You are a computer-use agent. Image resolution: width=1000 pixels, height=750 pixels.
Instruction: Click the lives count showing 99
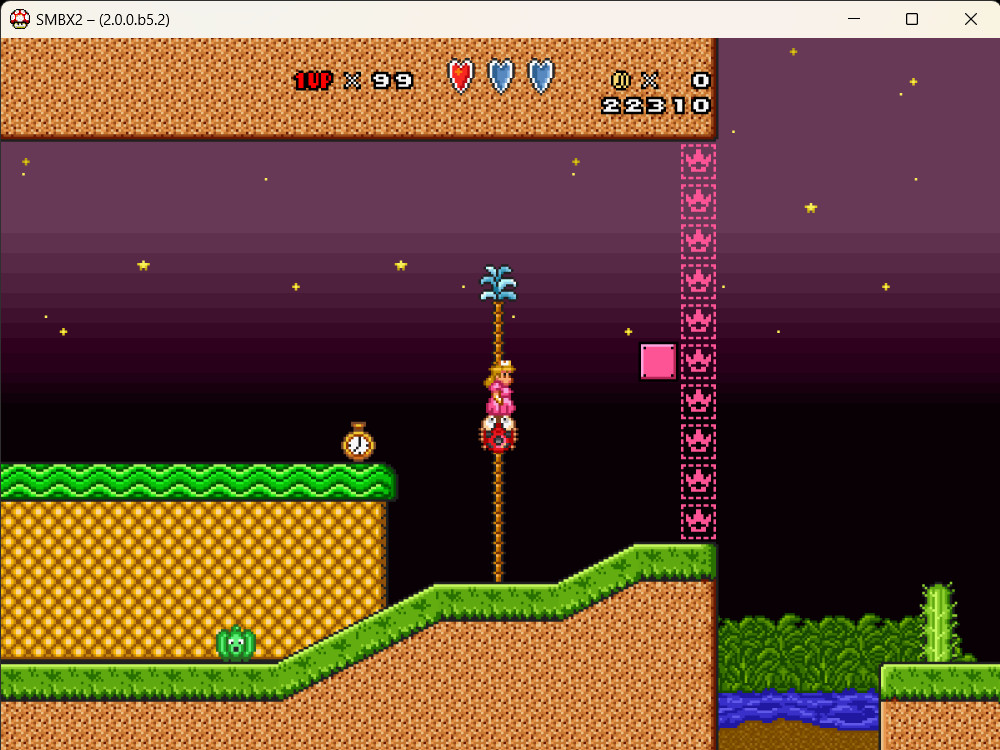[x=392, y=80]
